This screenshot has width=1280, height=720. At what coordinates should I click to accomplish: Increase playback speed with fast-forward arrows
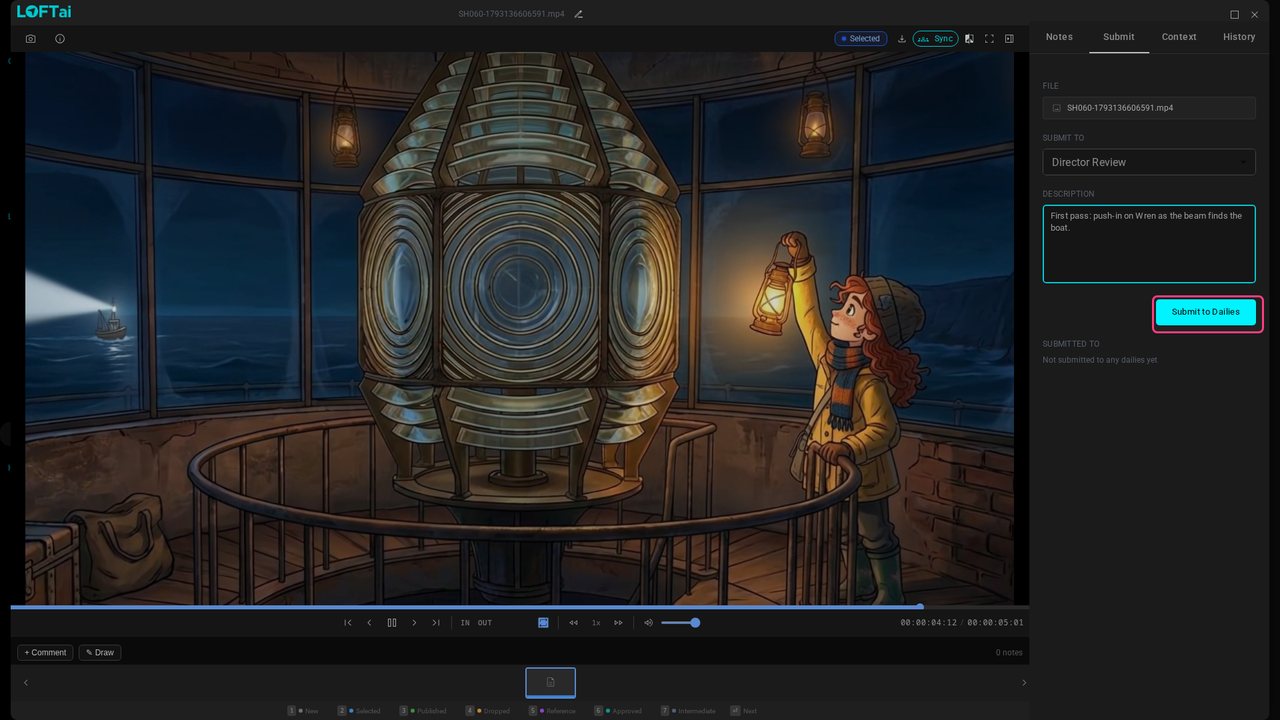[618, 623]
